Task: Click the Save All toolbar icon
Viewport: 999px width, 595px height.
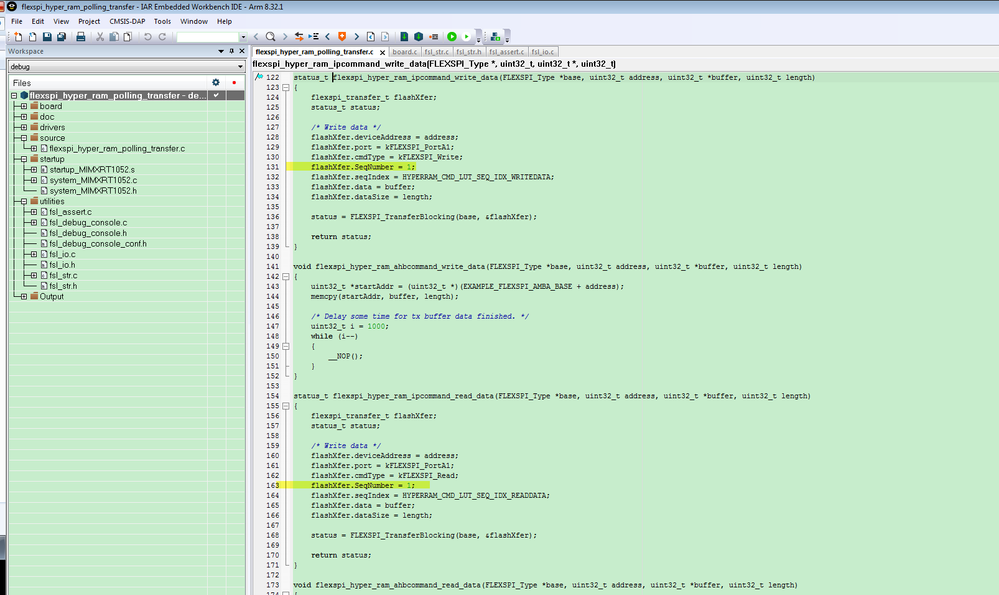Action: click(61, 37)
